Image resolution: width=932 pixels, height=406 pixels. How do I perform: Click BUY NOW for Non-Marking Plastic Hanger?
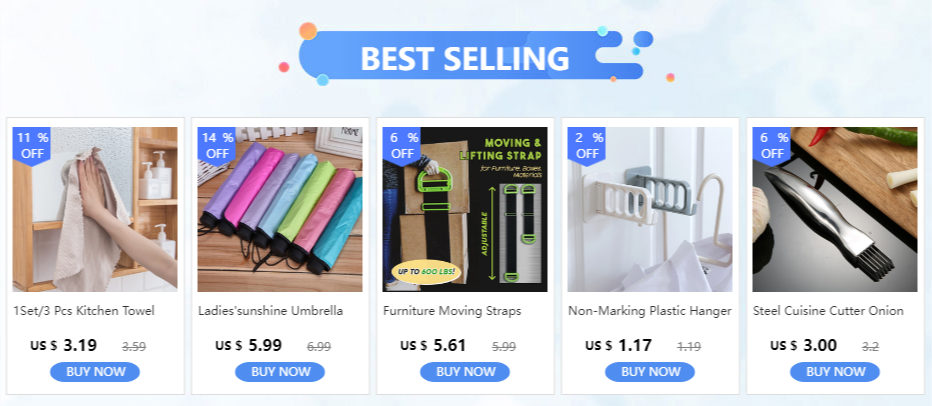click(650, 372)
